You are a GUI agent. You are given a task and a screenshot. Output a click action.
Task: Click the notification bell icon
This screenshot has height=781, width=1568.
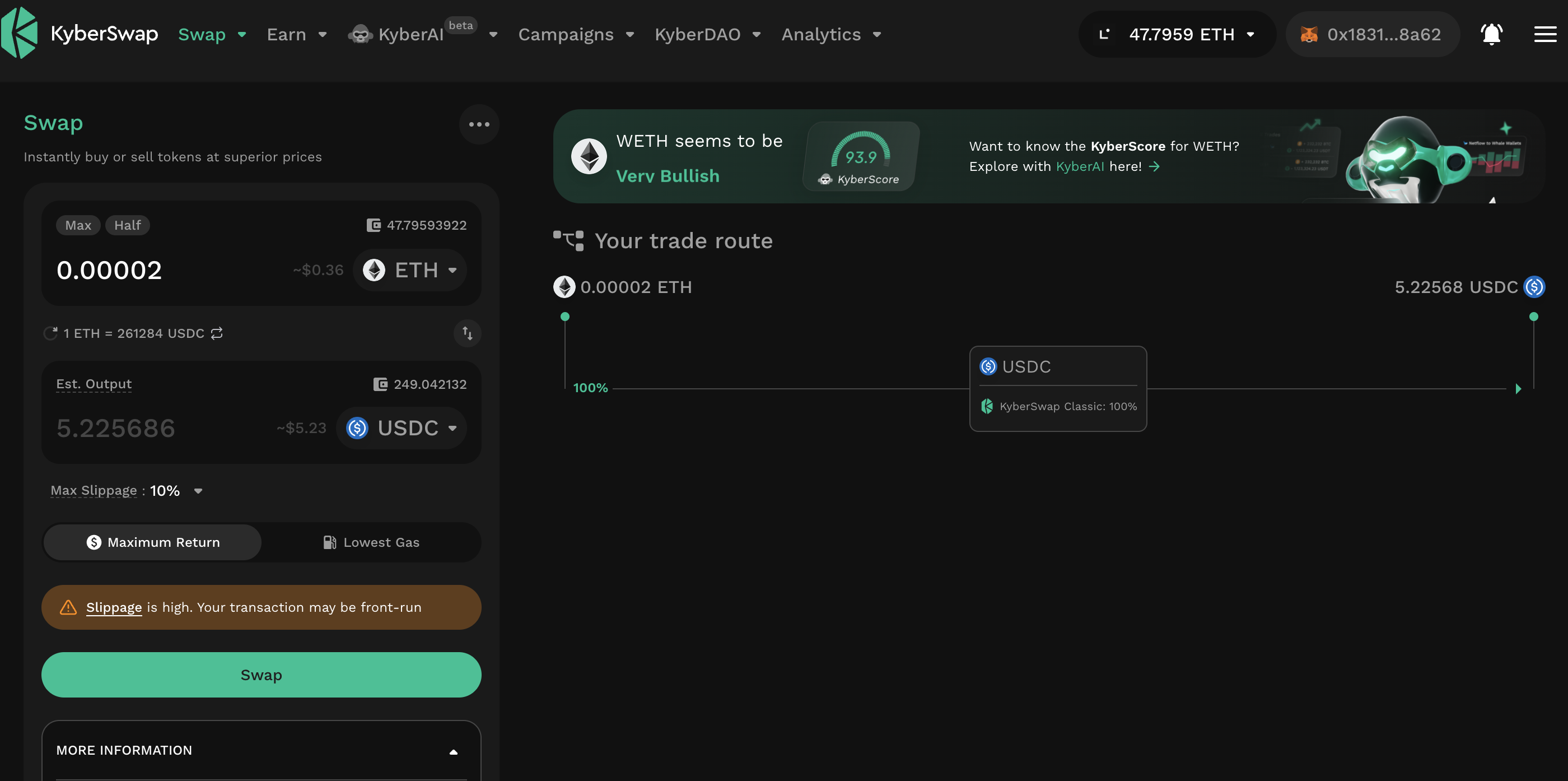[x=1491, y=34]
